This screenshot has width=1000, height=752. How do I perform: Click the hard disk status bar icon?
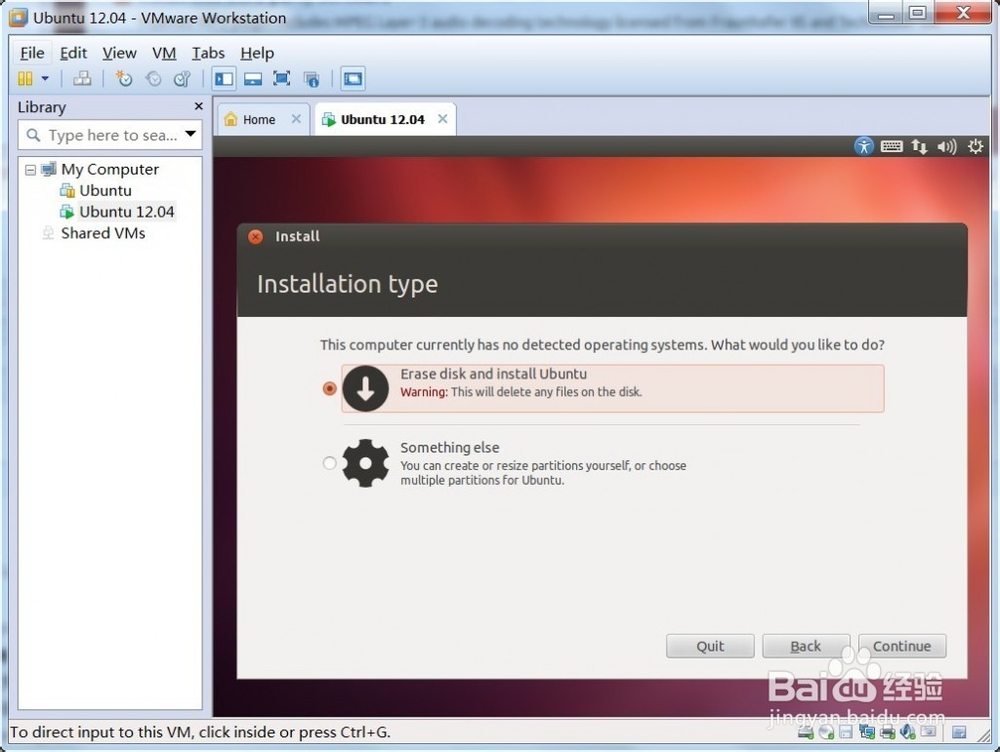coord(805,732)
